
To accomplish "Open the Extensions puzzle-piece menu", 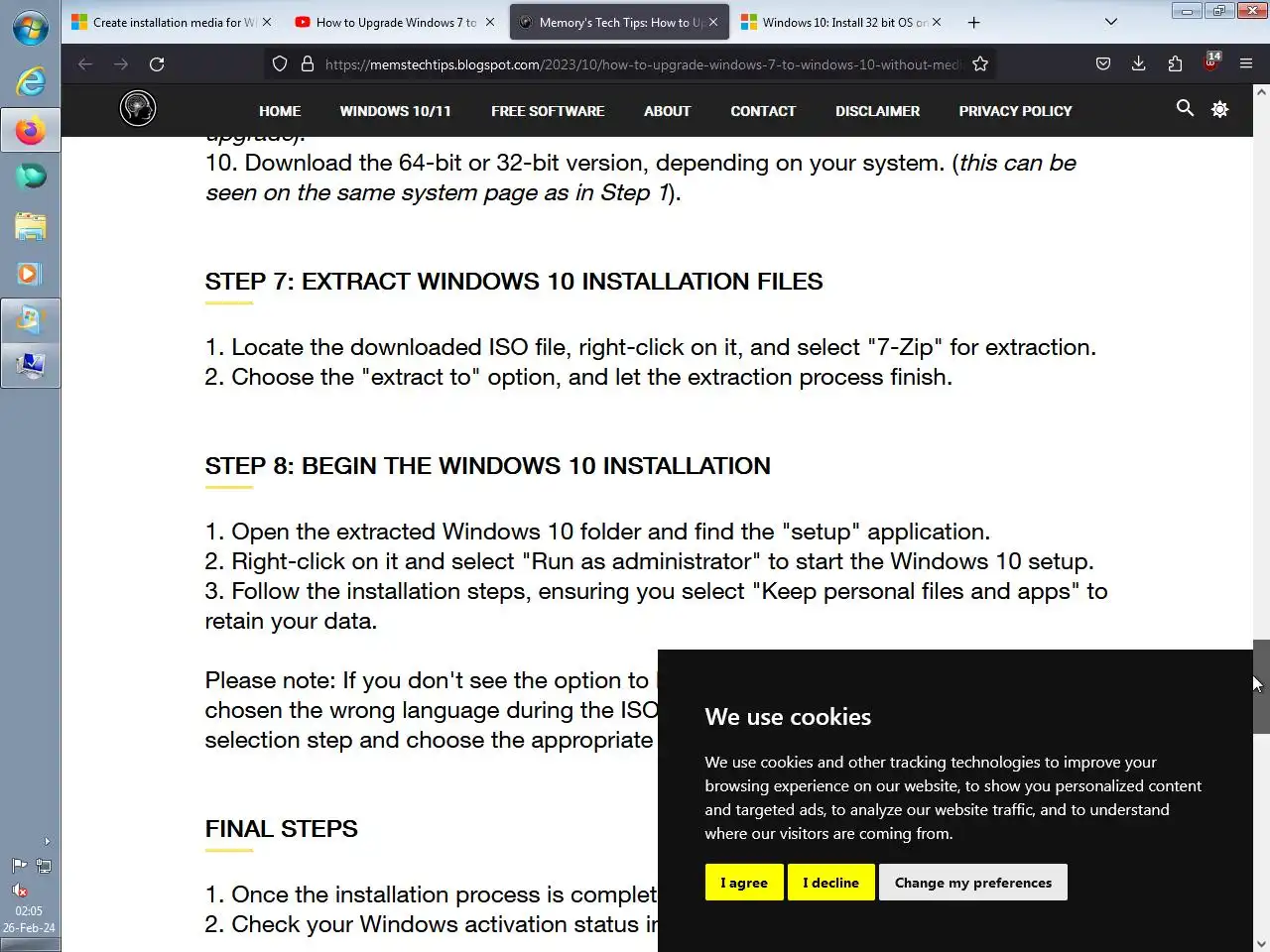I will [1175, 64].
